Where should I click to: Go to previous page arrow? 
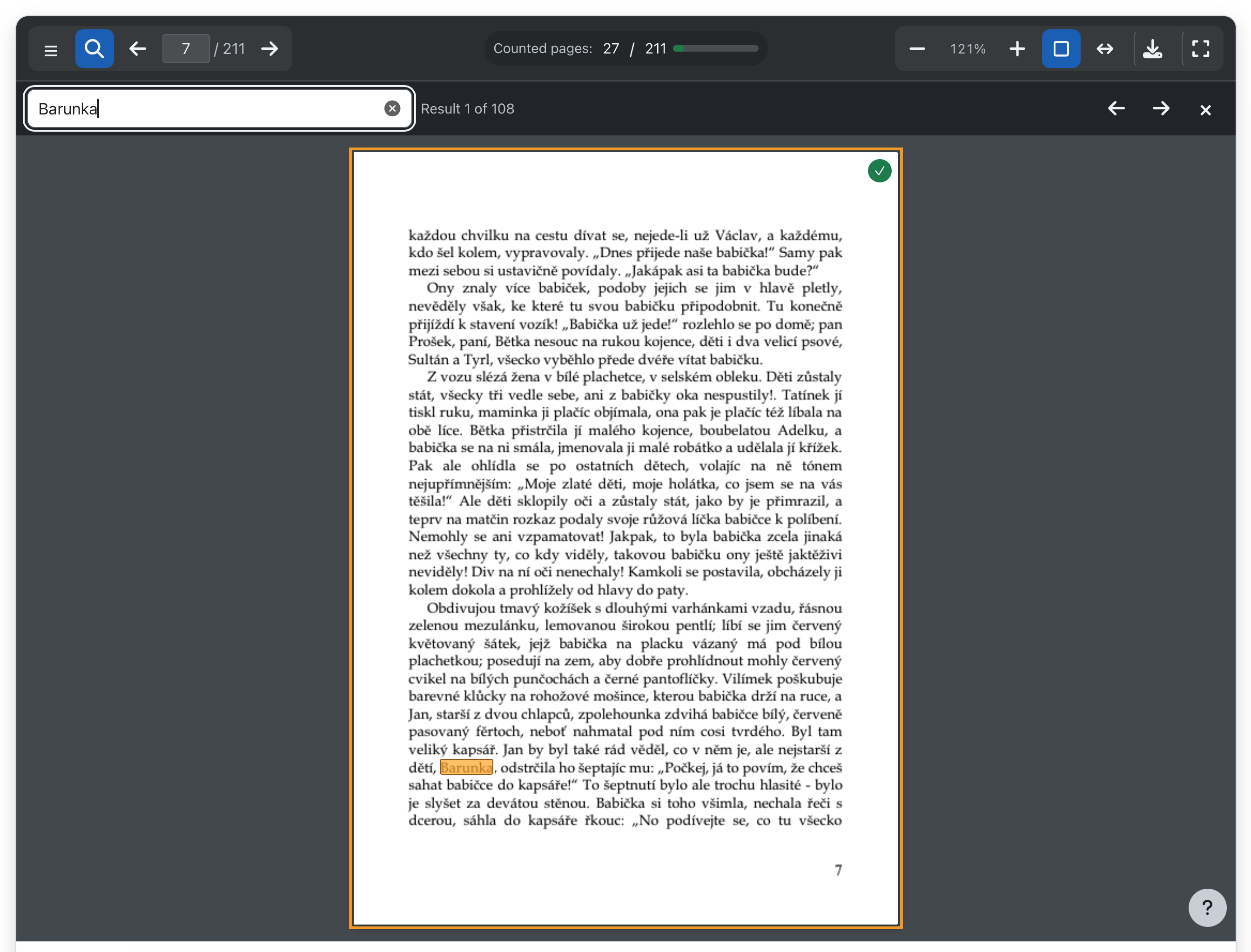(x=138, y=49)
